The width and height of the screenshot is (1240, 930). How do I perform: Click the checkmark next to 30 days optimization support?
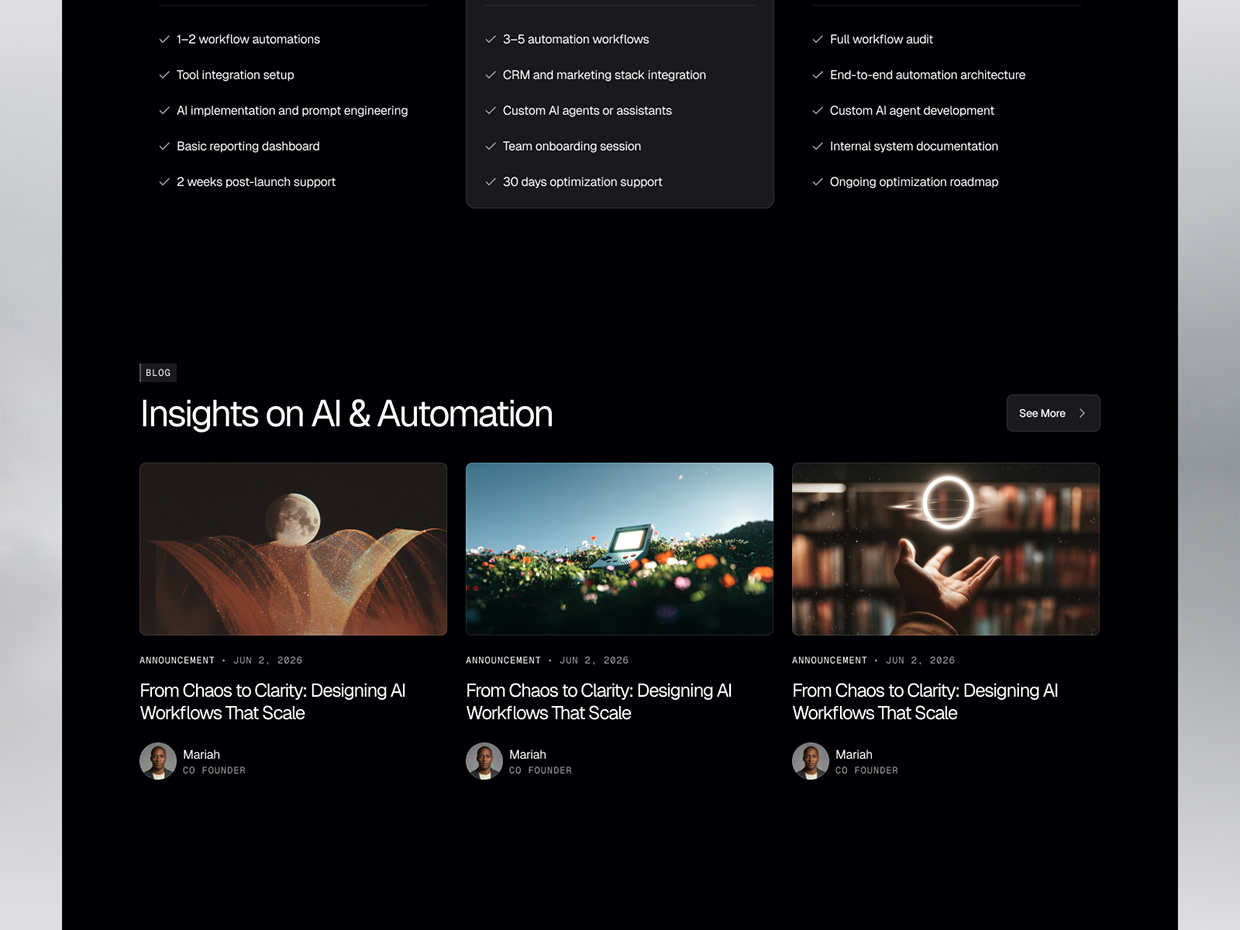tap(490, 182)
